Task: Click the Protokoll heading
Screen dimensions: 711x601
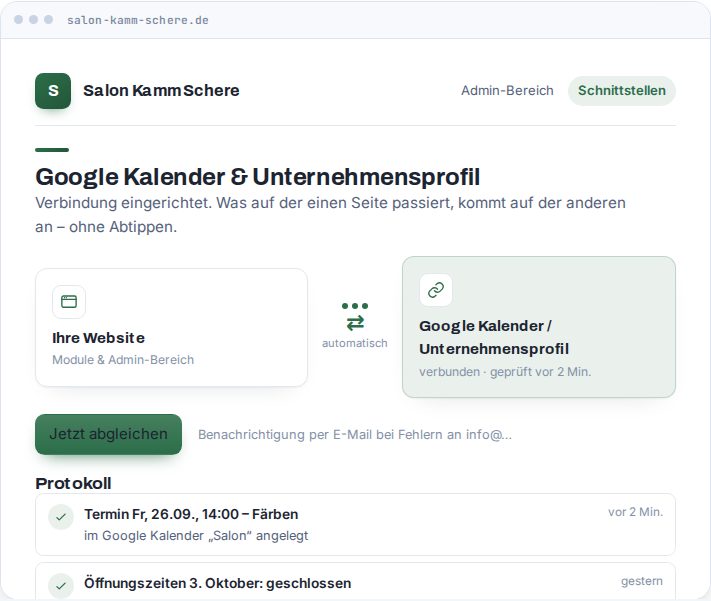Action: pos(73,484)
